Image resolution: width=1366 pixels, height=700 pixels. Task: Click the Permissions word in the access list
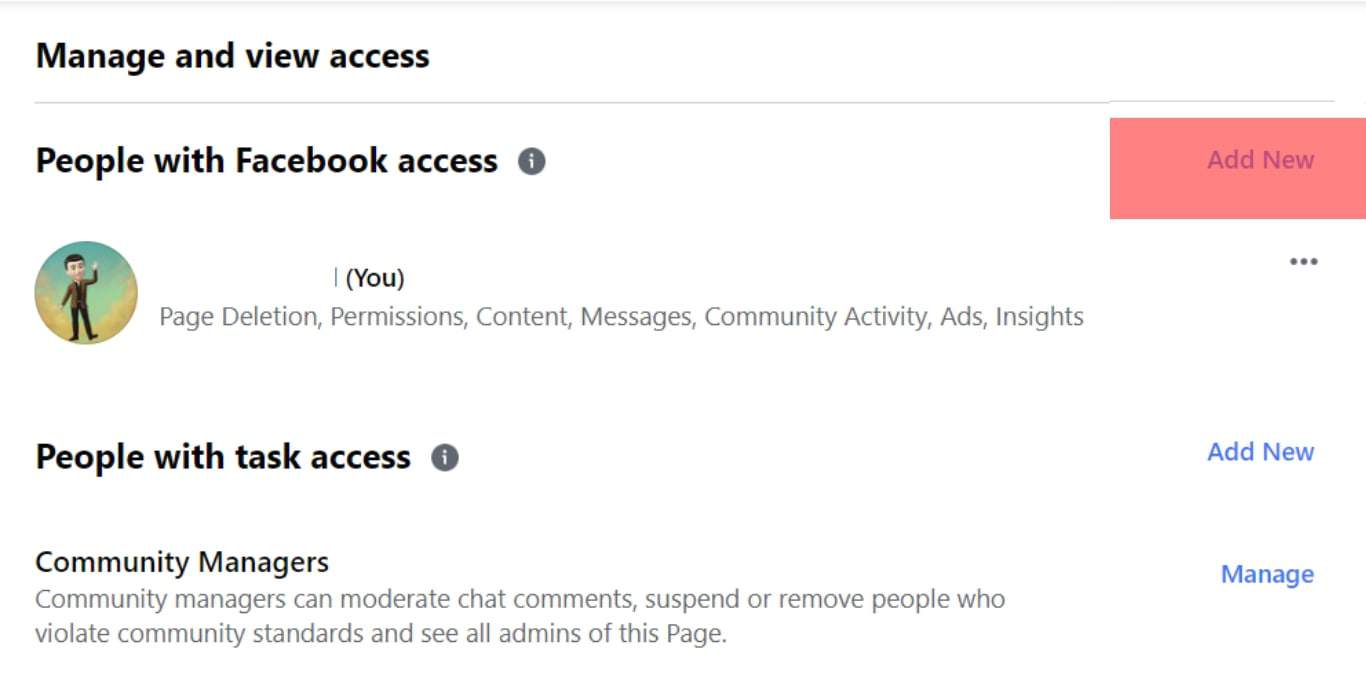[x=396, y=317]
